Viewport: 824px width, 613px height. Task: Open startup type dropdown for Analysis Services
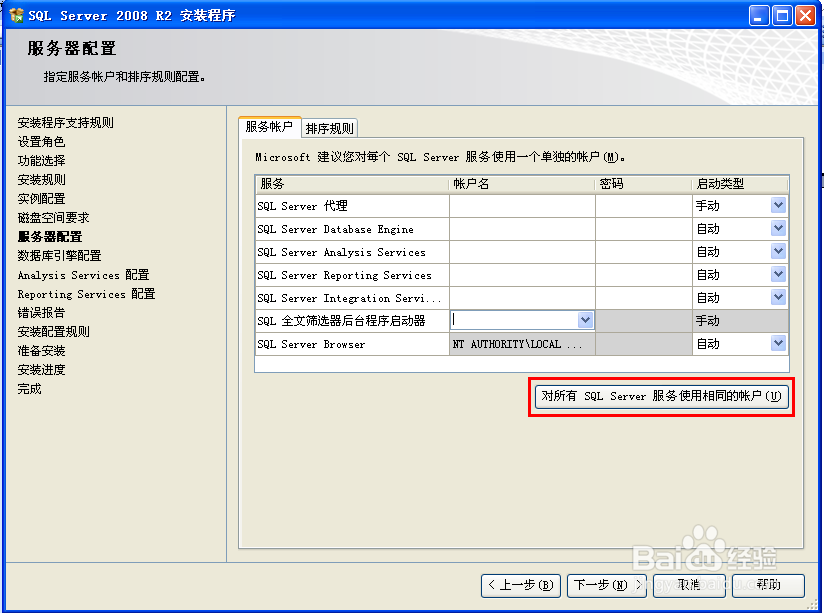(x=776, y=251)
